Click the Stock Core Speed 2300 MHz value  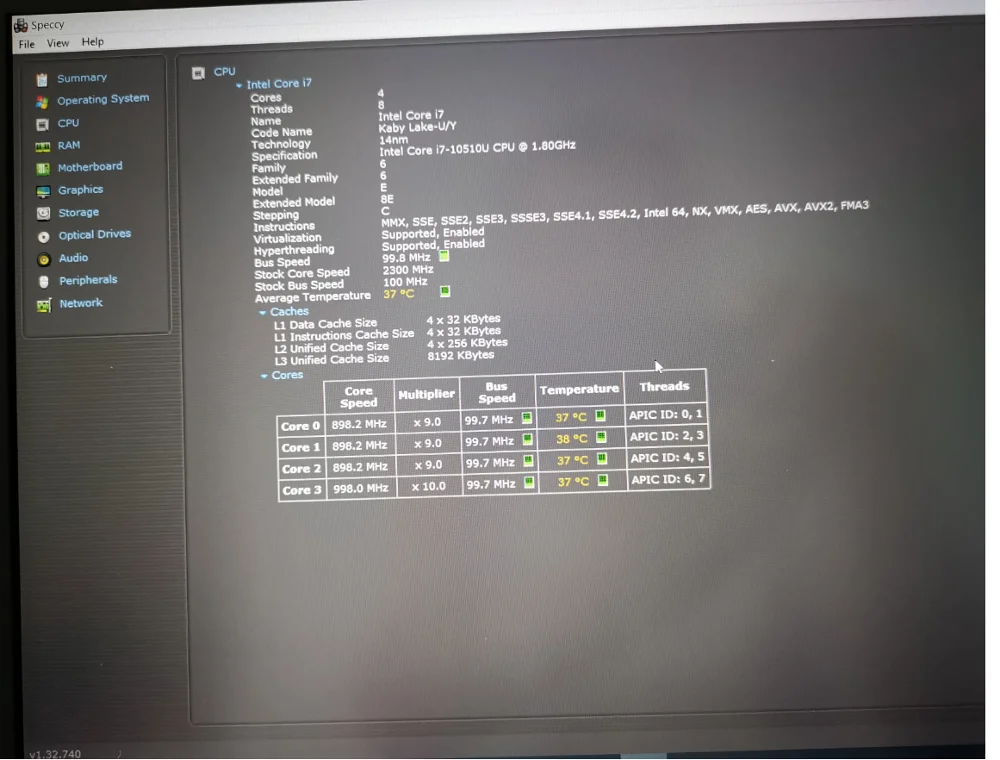[408, 270]
